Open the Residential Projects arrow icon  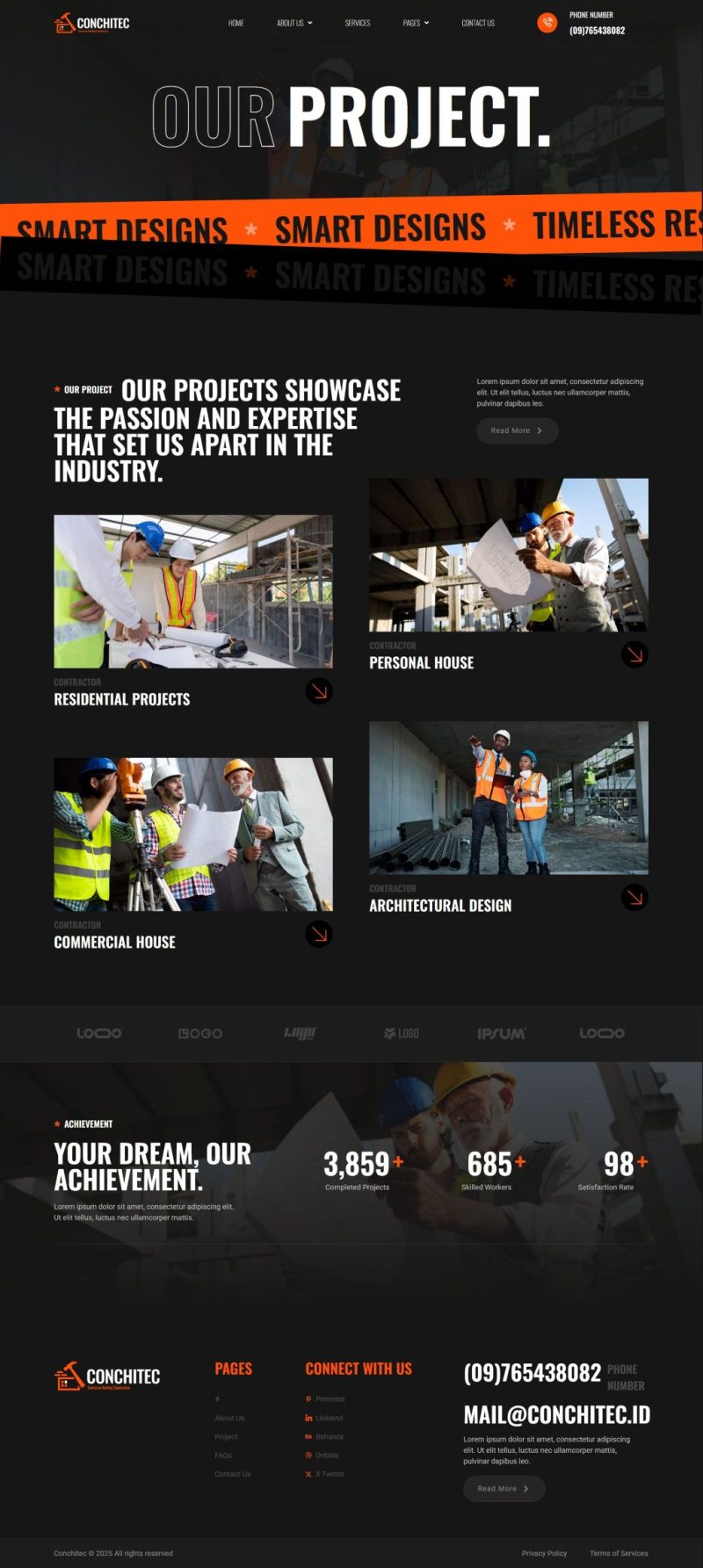coord(319,691)
